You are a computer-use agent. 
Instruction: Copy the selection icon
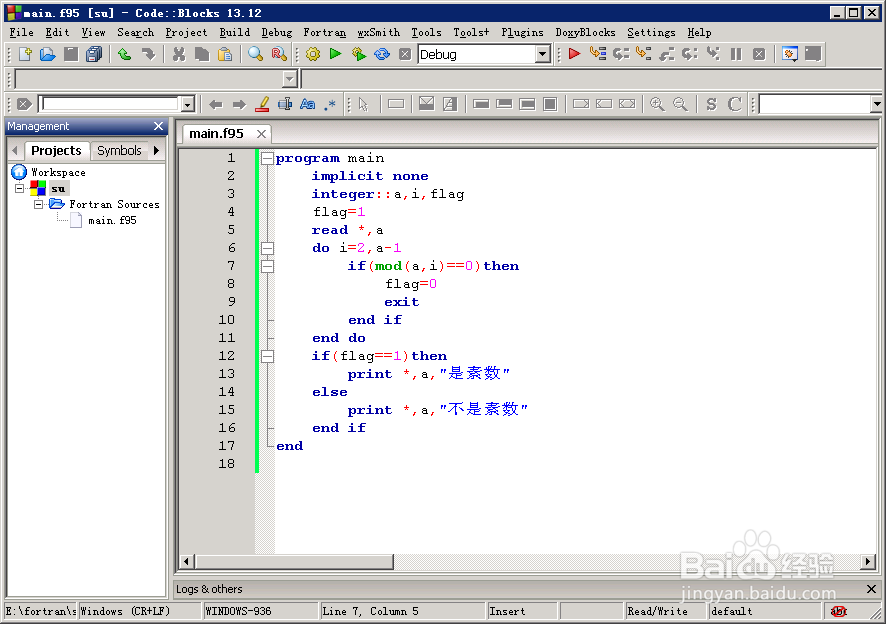[x=202, y=54]
